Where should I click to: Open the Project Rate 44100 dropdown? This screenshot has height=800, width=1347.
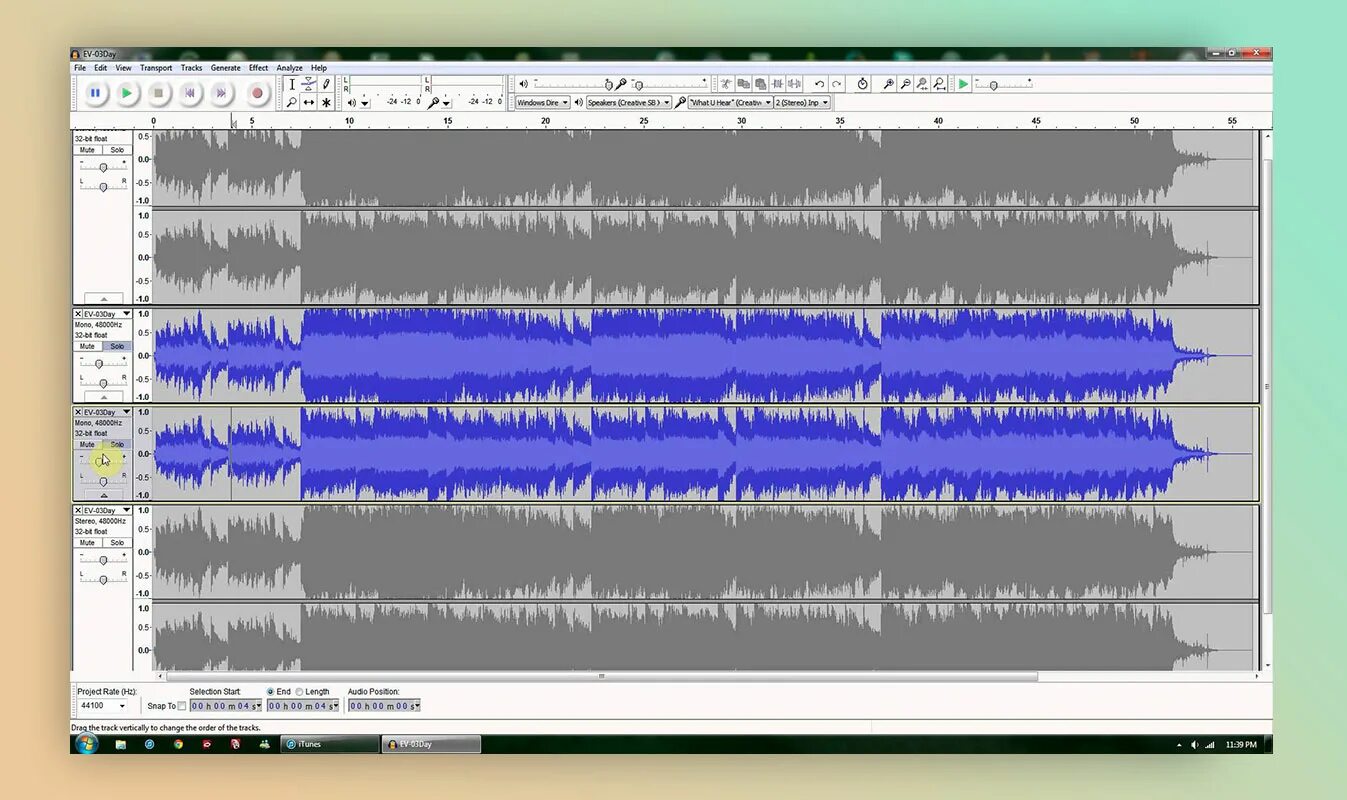103,706
